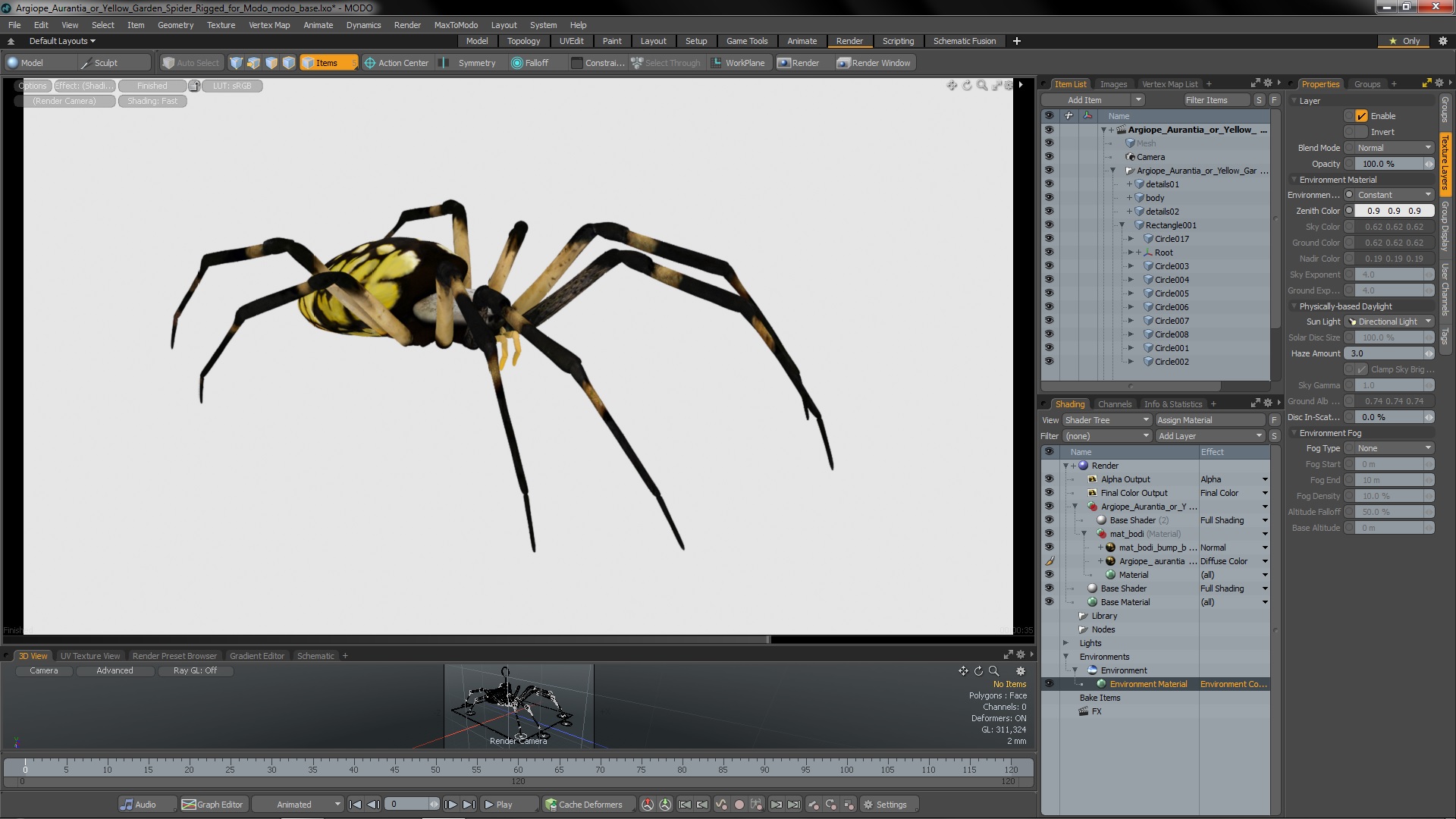This screenshot has width=1456, height=819.
Task: Hide the body mesh item
Action: click(x=1049, y=198)
